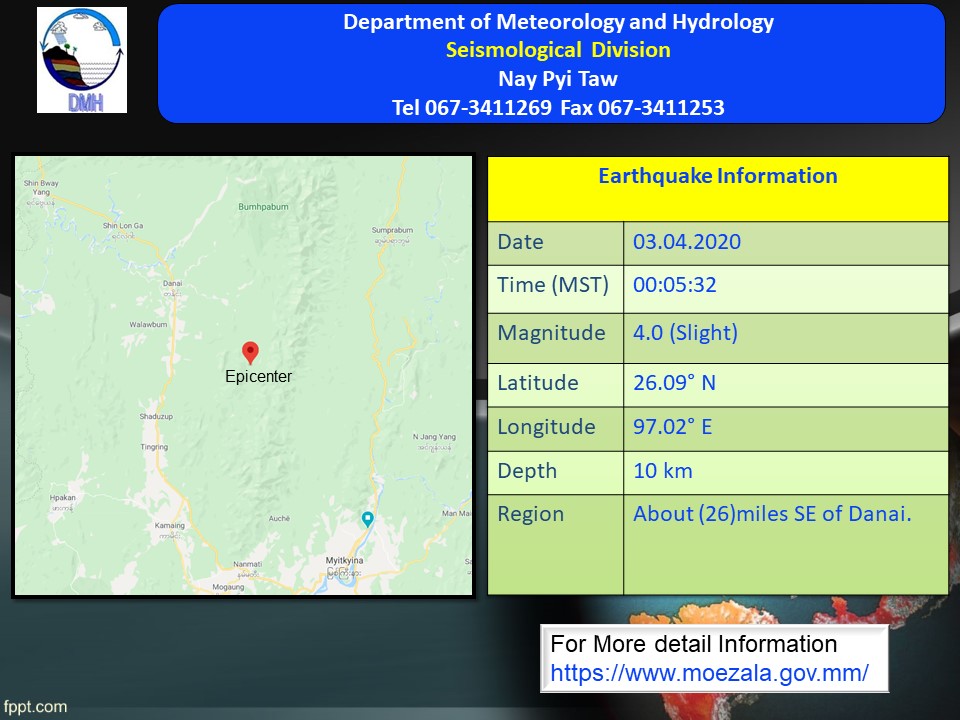Click 'Hpakan' label on the map
Screen dimensions: 960x720
(62, 498)
